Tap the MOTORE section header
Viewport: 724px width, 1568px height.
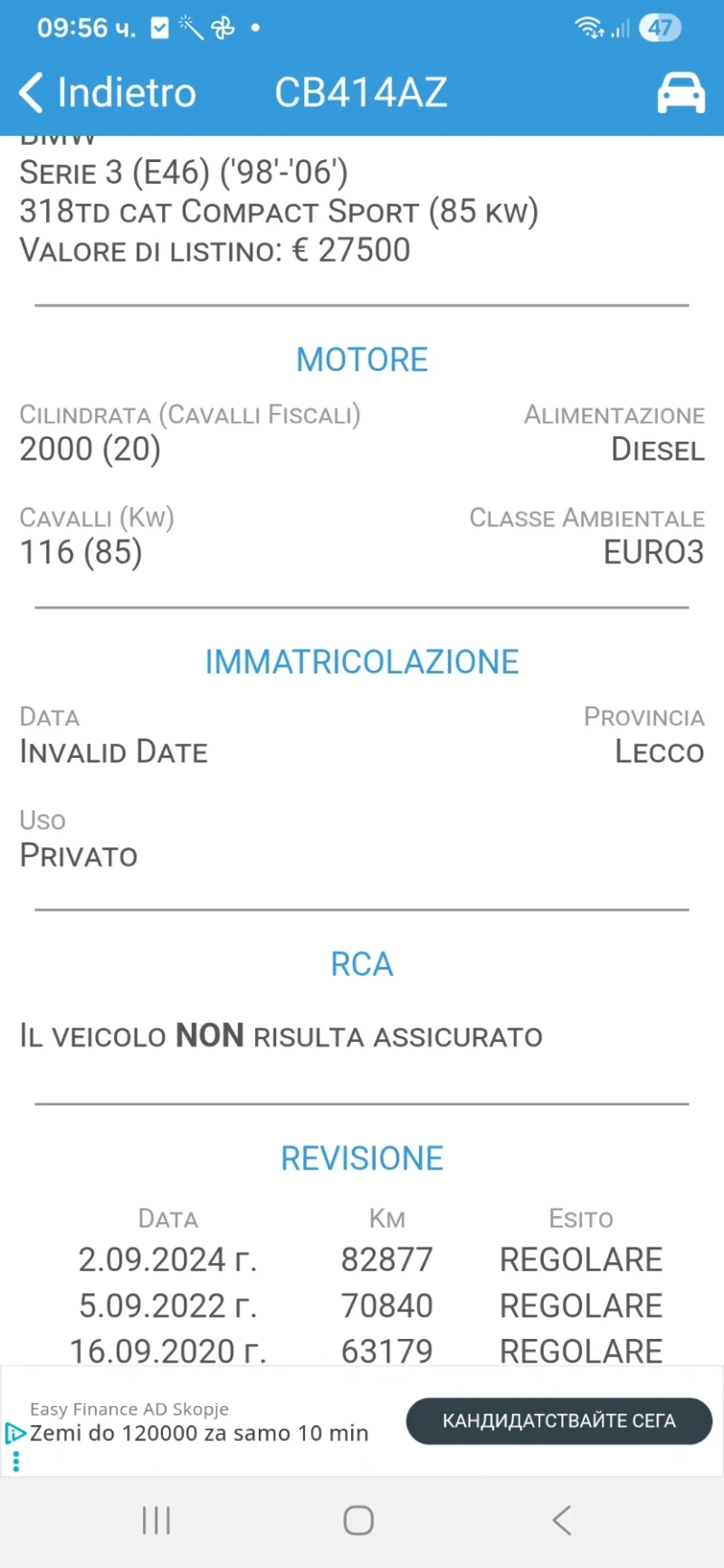362,359
